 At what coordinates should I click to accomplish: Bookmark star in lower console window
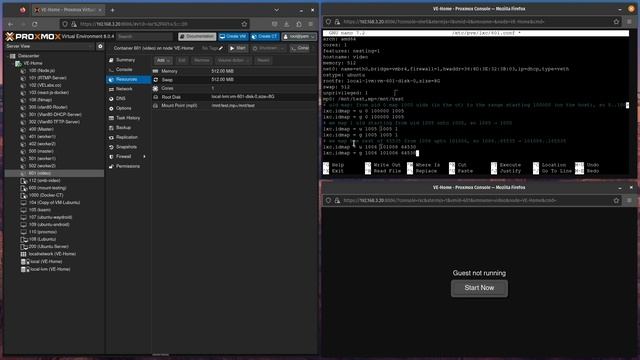616,200
